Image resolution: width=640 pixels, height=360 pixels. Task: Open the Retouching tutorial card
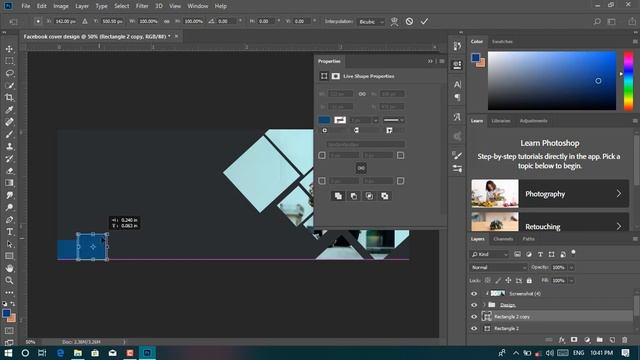550,221
